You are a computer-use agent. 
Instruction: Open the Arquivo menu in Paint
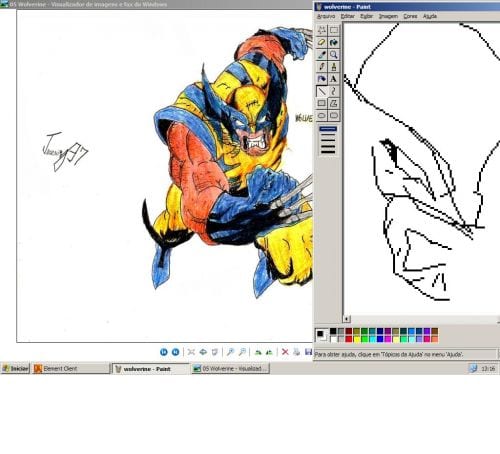coord(326,16)
